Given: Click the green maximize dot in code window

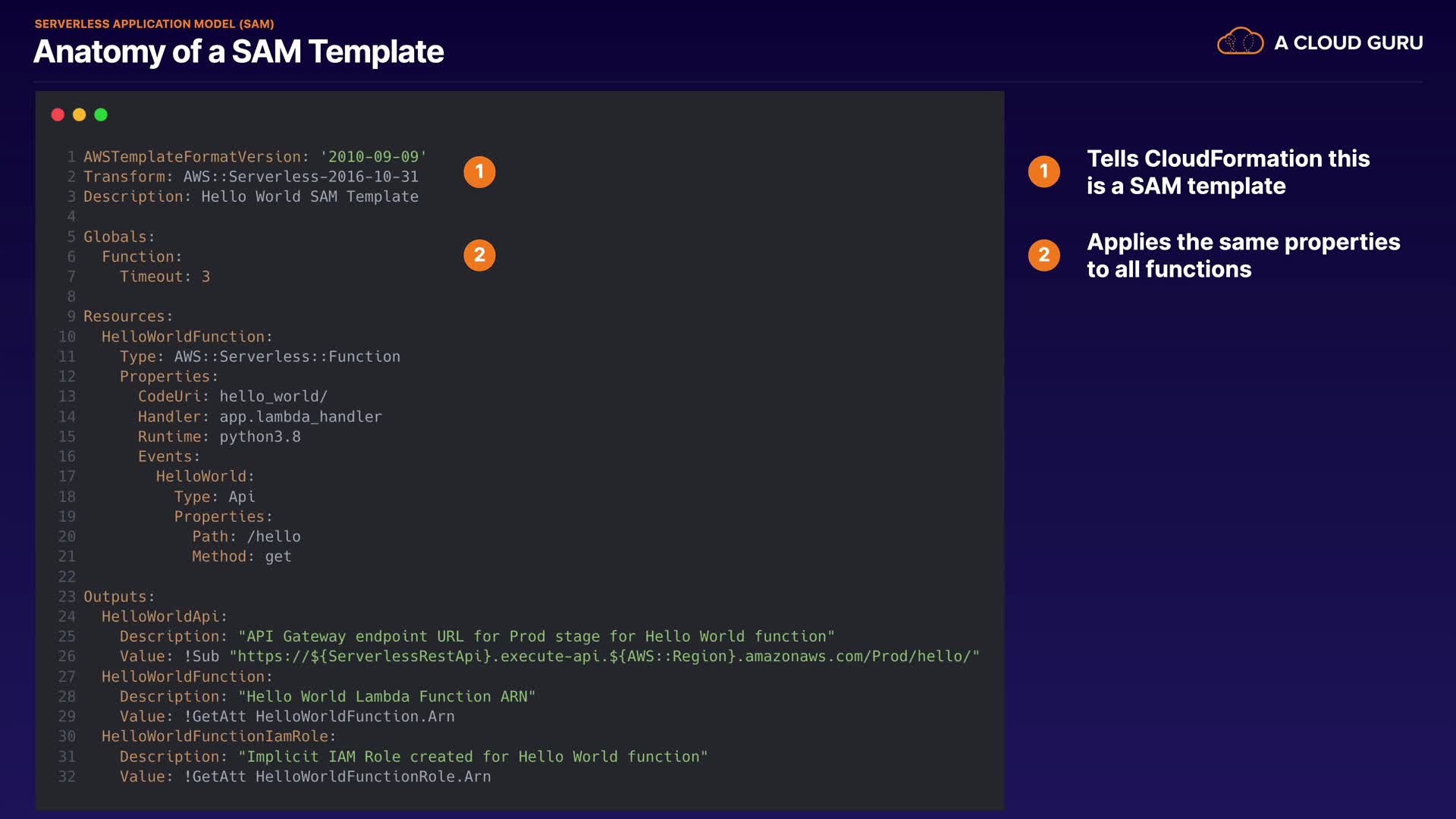Looking at the screenshot, I should tap(101, 115).
